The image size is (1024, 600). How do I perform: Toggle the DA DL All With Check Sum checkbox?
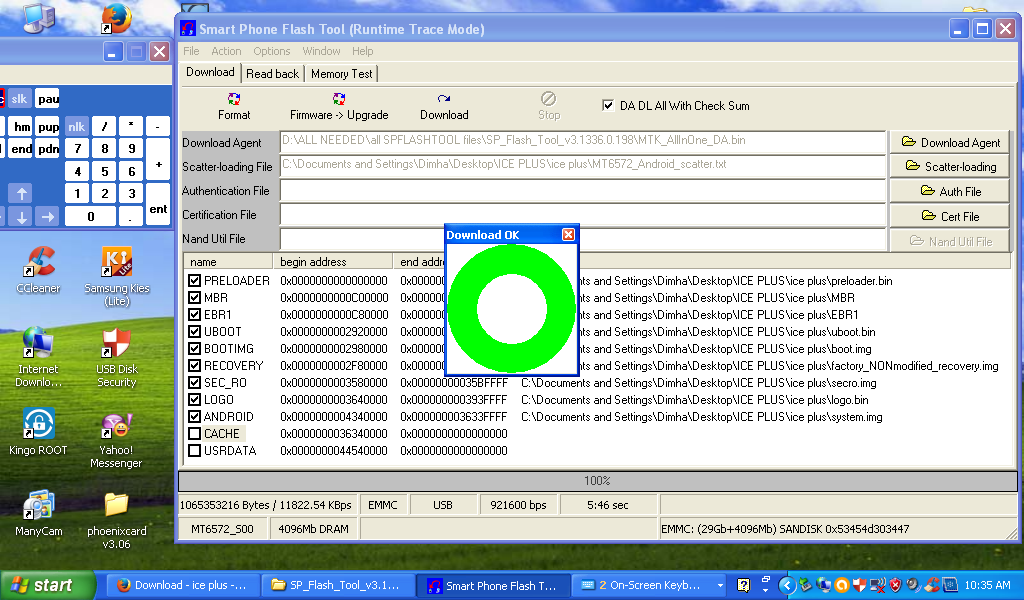tap(608, 106)
